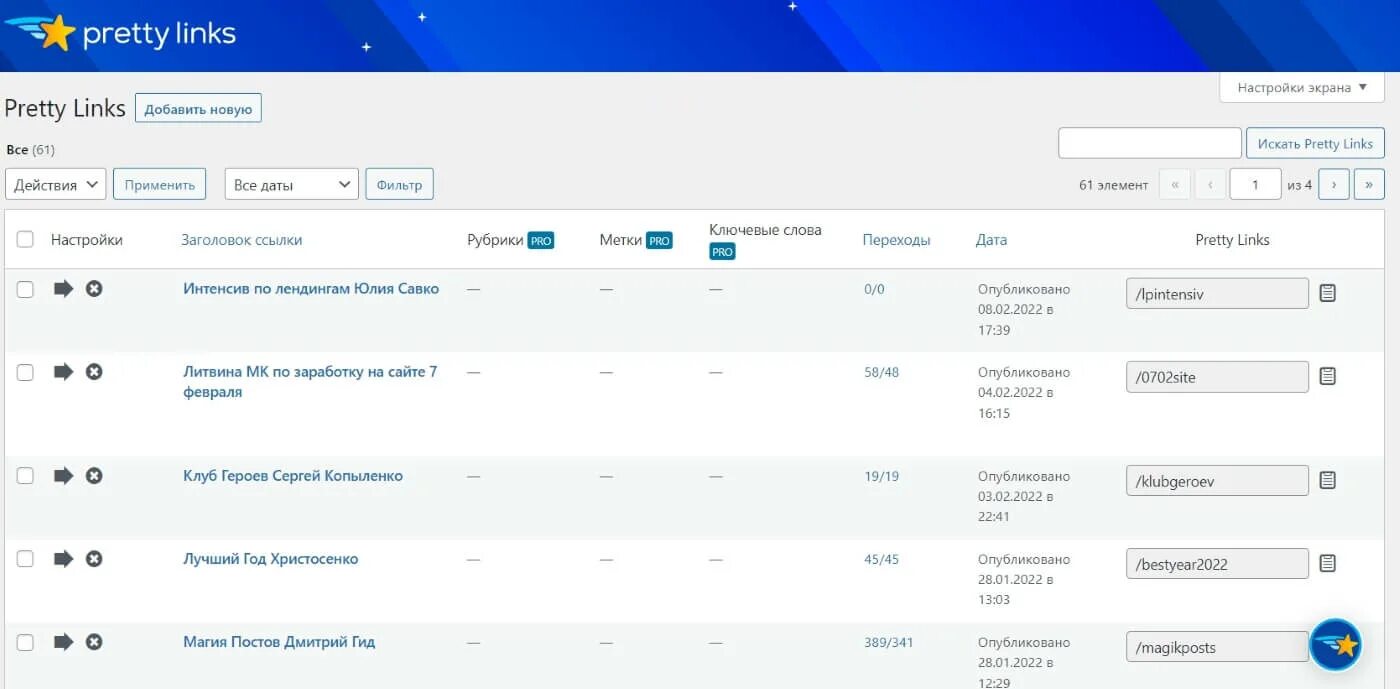Select the /klubgeroev pretty link field
Image resolution: width=1400 pixels, height=689 pixels.
(1217, 480)
